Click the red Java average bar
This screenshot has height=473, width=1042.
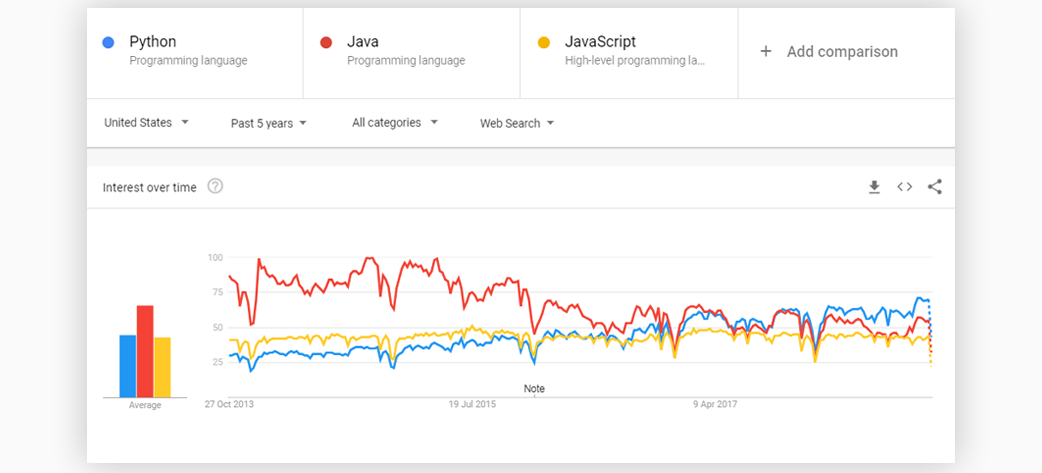point(145,351)
